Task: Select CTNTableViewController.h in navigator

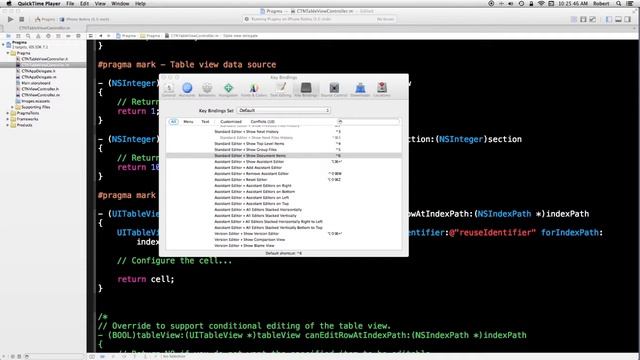Action: pyautogui.click(x=45, y=59)
